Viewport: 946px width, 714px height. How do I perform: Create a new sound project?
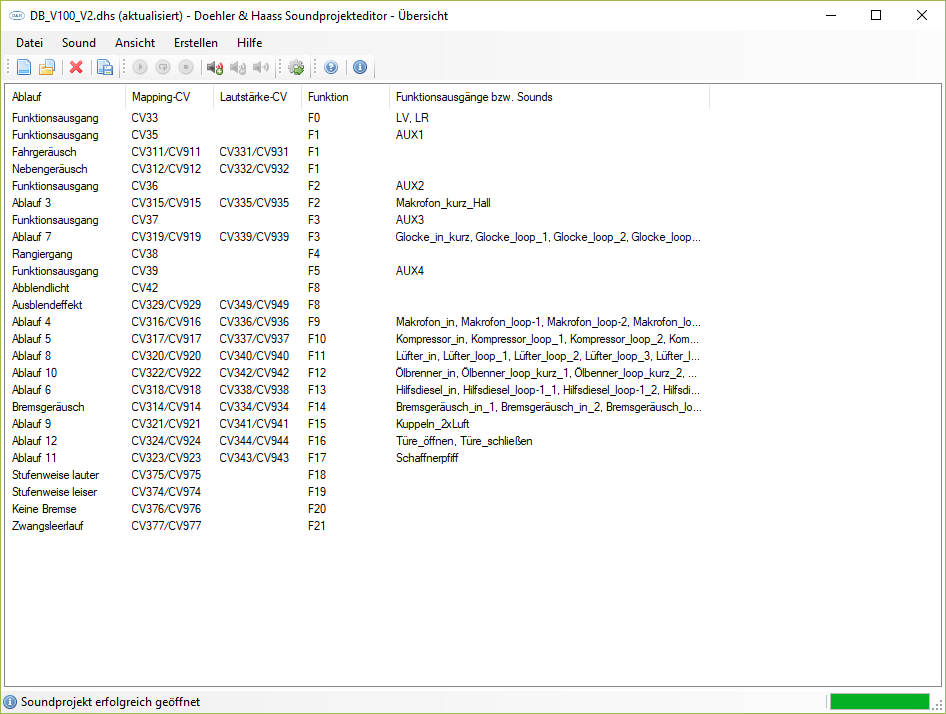click(x=24, y=67)
